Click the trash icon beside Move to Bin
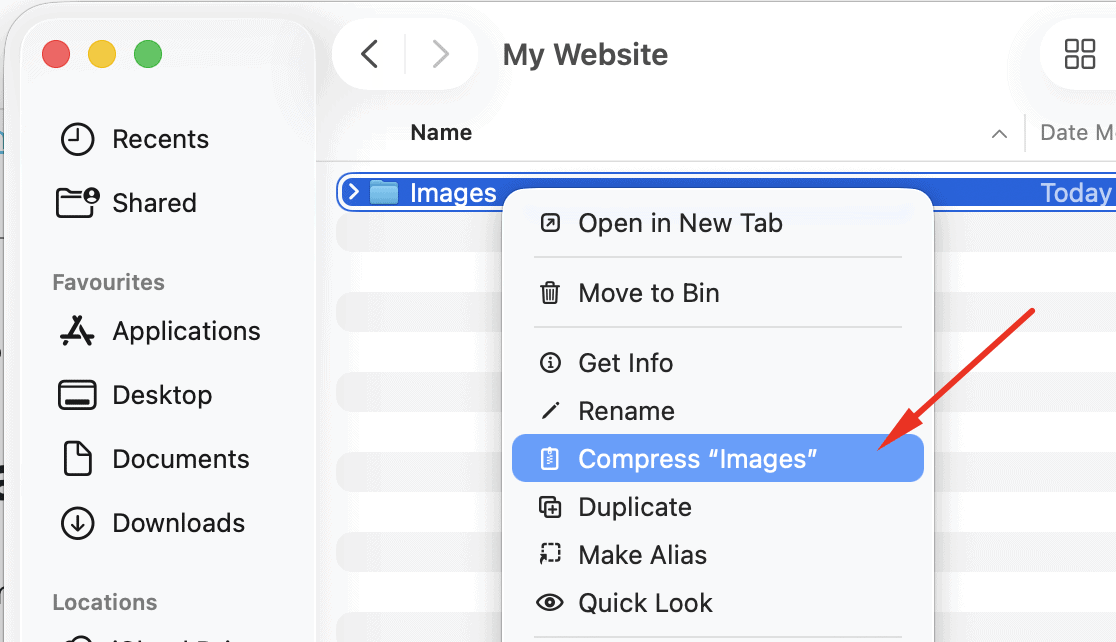 coord(550,293)
